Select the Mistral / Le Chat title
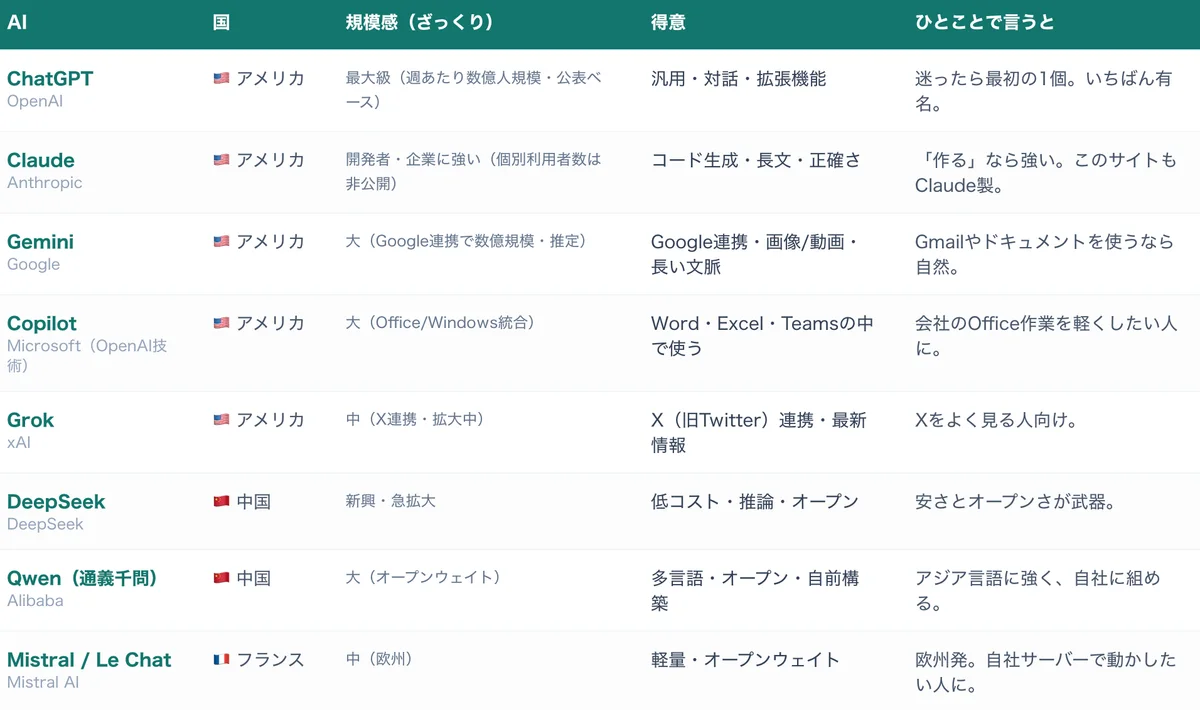This screenshot has height=710, width=1200. click(x=89, y=660)
